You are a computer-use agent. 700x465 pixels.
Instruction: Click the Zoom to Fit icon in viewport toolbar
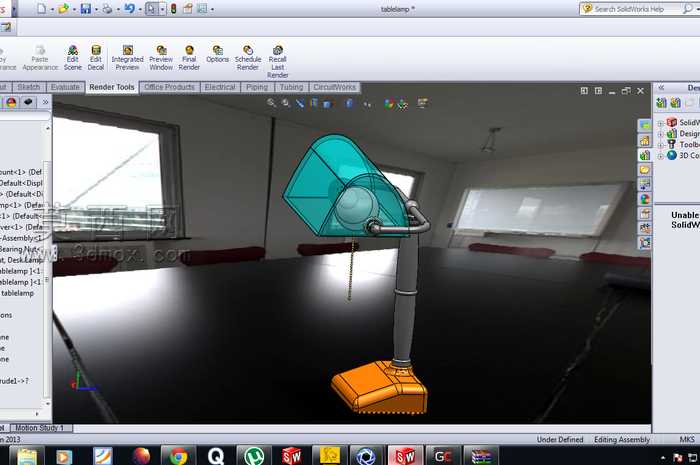click(x=271, y=103)
